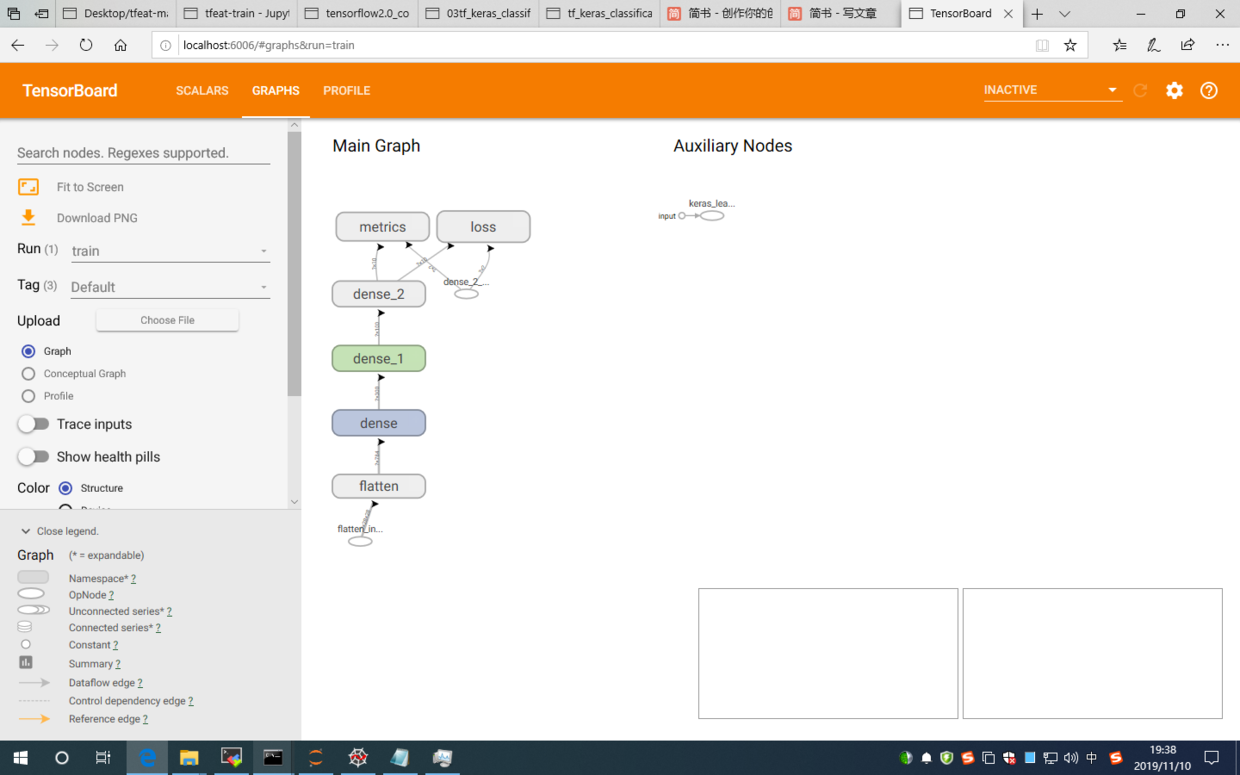The image size is (1240, 775).
Task: Open the INACTIVE plugins dropdown
Action: tap(1051, 90)
